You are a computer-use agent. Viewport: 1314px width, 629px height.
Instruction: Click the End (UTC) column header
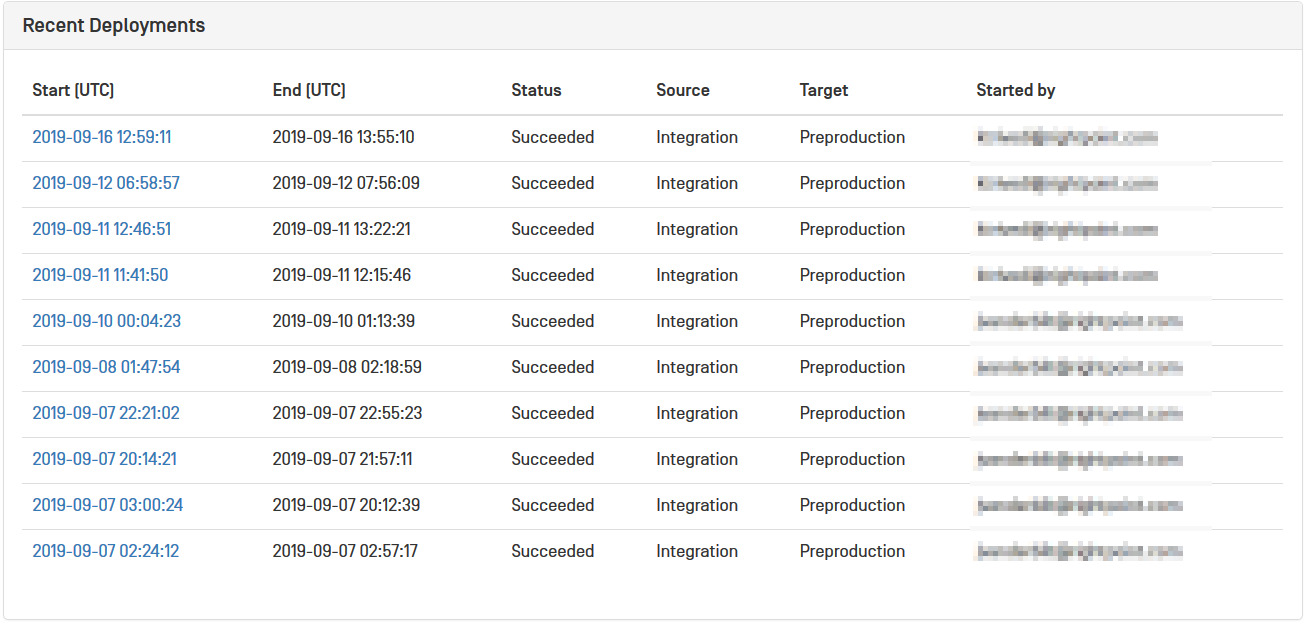click(x=309, y=90)
